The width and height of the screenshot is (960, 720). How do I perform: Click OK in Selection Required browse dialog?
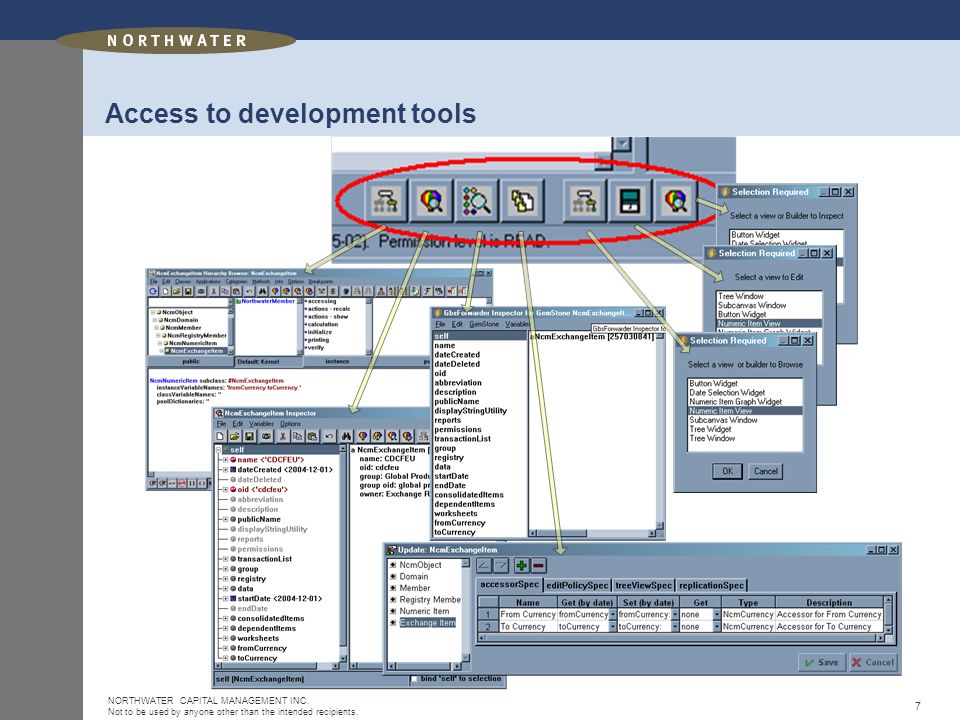727,471
